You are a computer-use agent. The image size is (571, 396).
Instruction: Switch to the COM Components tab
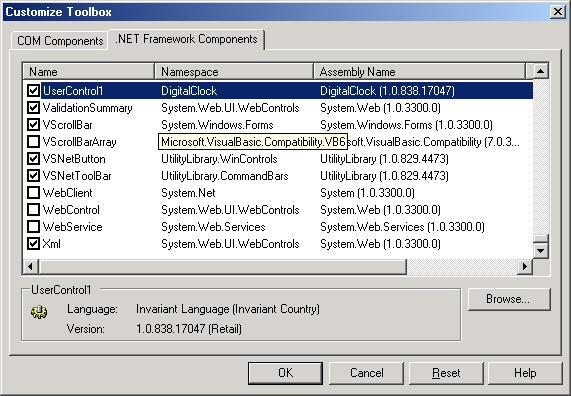coord(60,41)
